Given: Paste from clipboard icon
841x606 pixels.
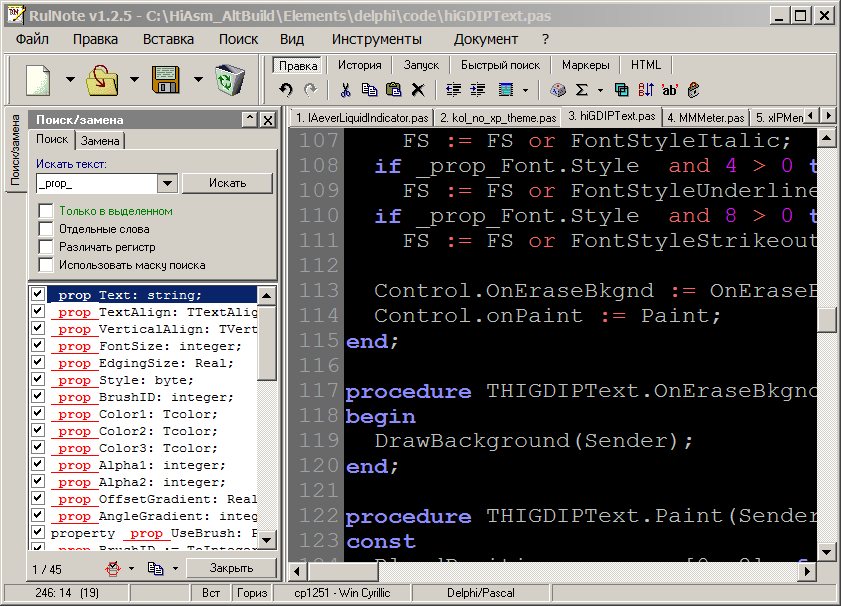Looking at the screenshot, I should click(394, 90).
